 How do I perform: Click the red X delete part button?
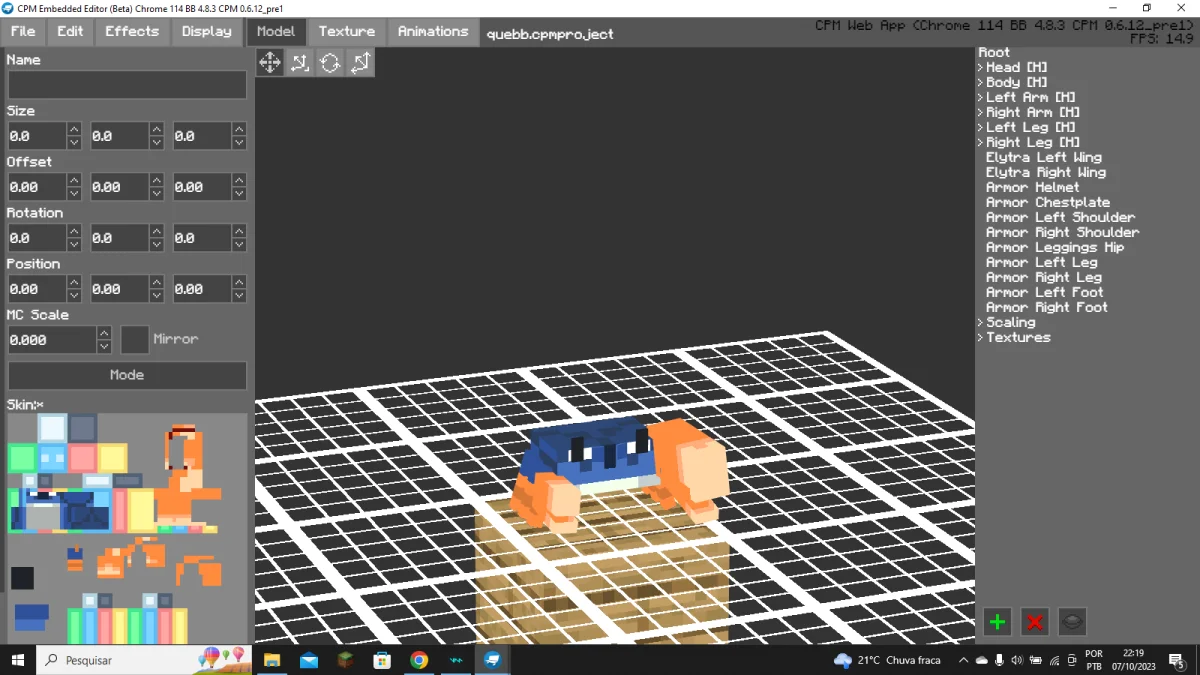[1035, 622]
